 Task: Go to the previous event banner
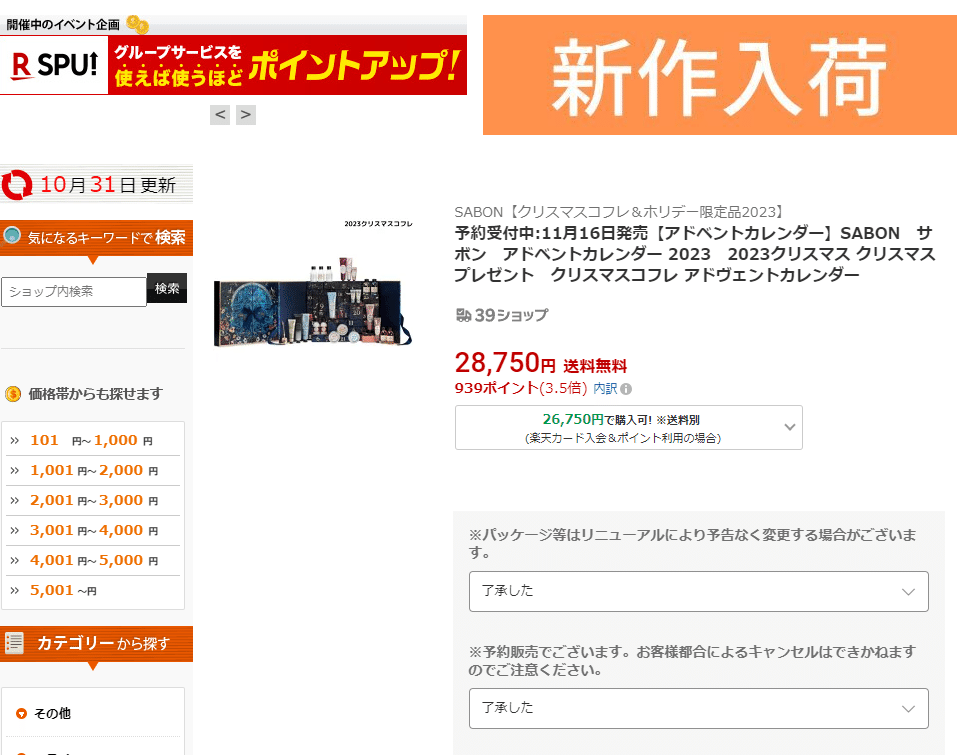(220, 115)
